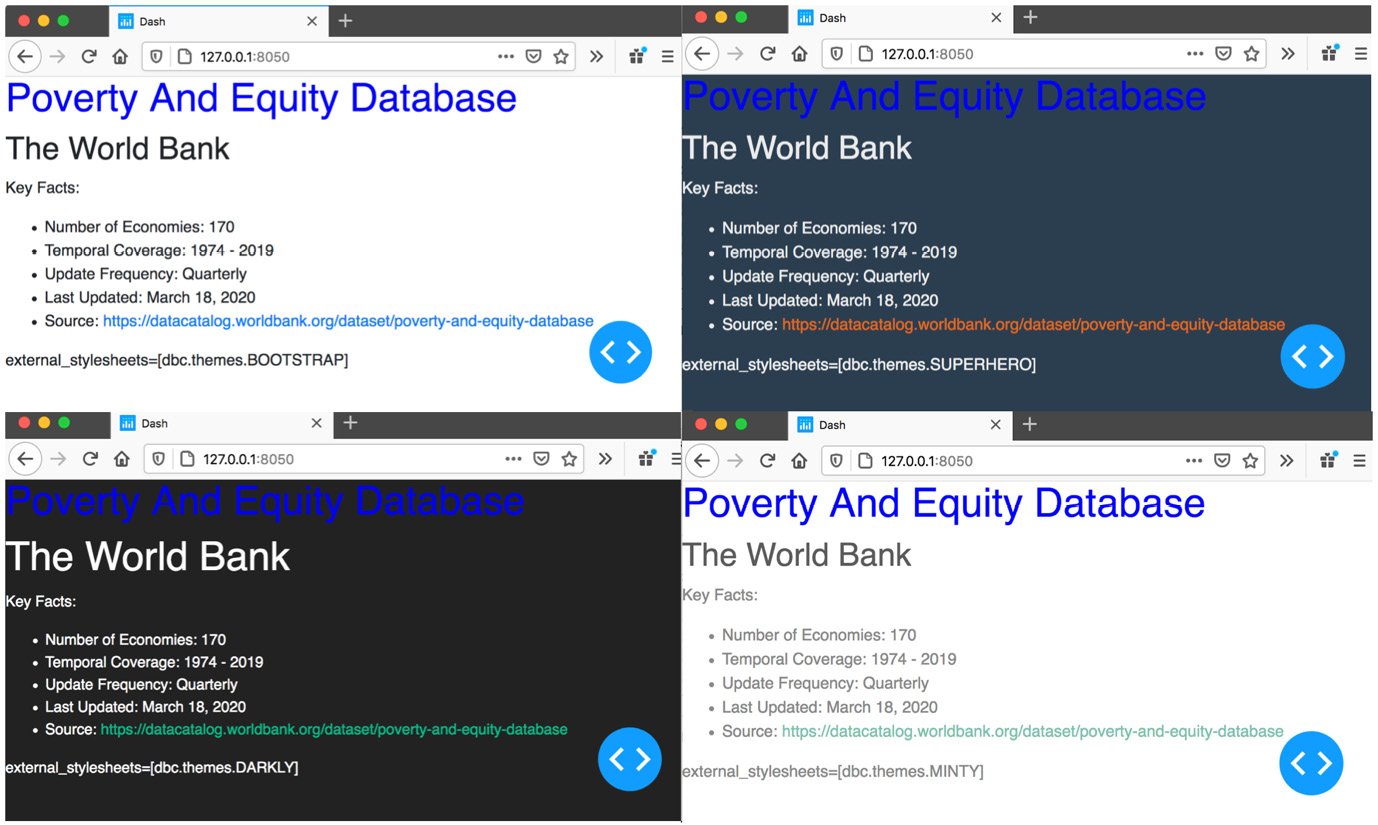The height and width of the screenshot is (825, 1378).
Task: Go back in the BOOTSTRAP theme window
Action: coord(25,57)
